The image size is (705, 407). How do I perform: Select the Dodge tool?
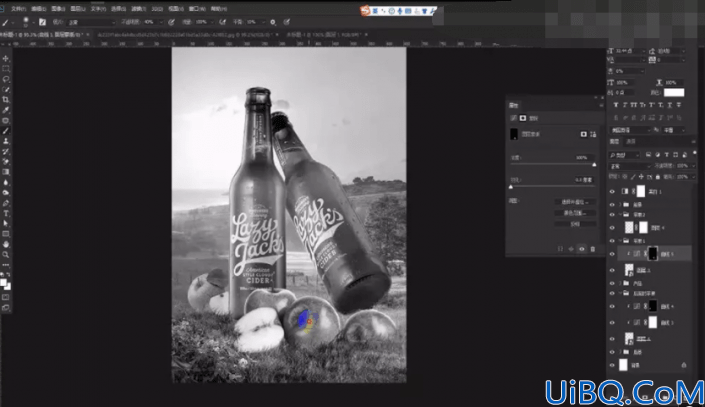coord(6,193)
